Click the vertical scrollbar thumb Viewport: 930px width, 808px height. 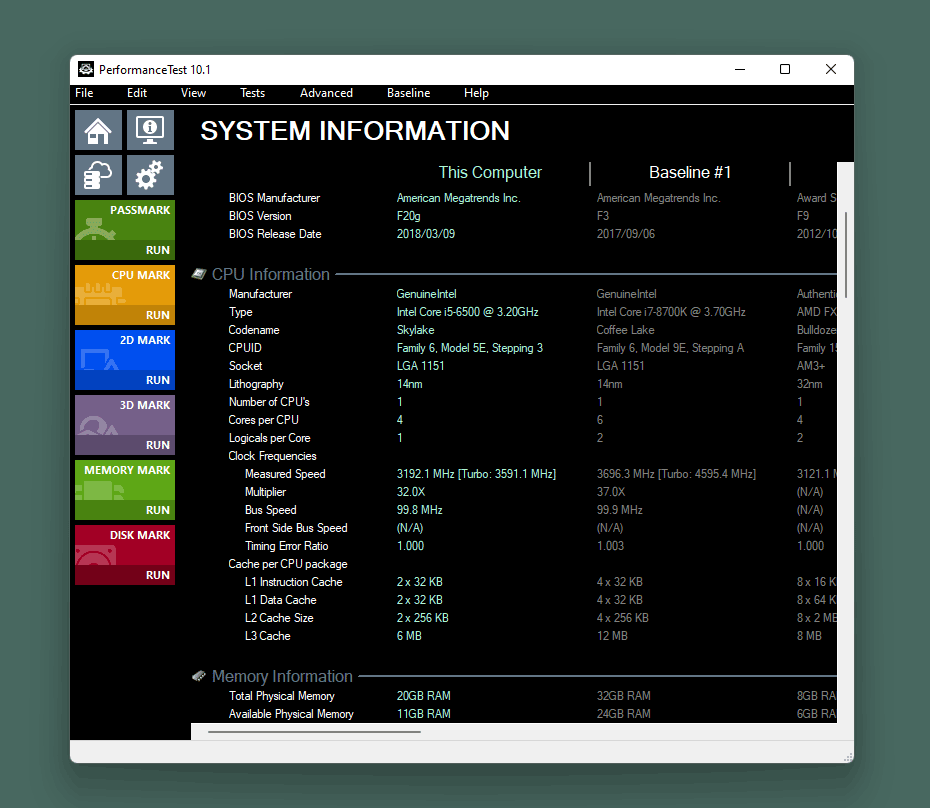pyautogui.click(x=845, y=255)
